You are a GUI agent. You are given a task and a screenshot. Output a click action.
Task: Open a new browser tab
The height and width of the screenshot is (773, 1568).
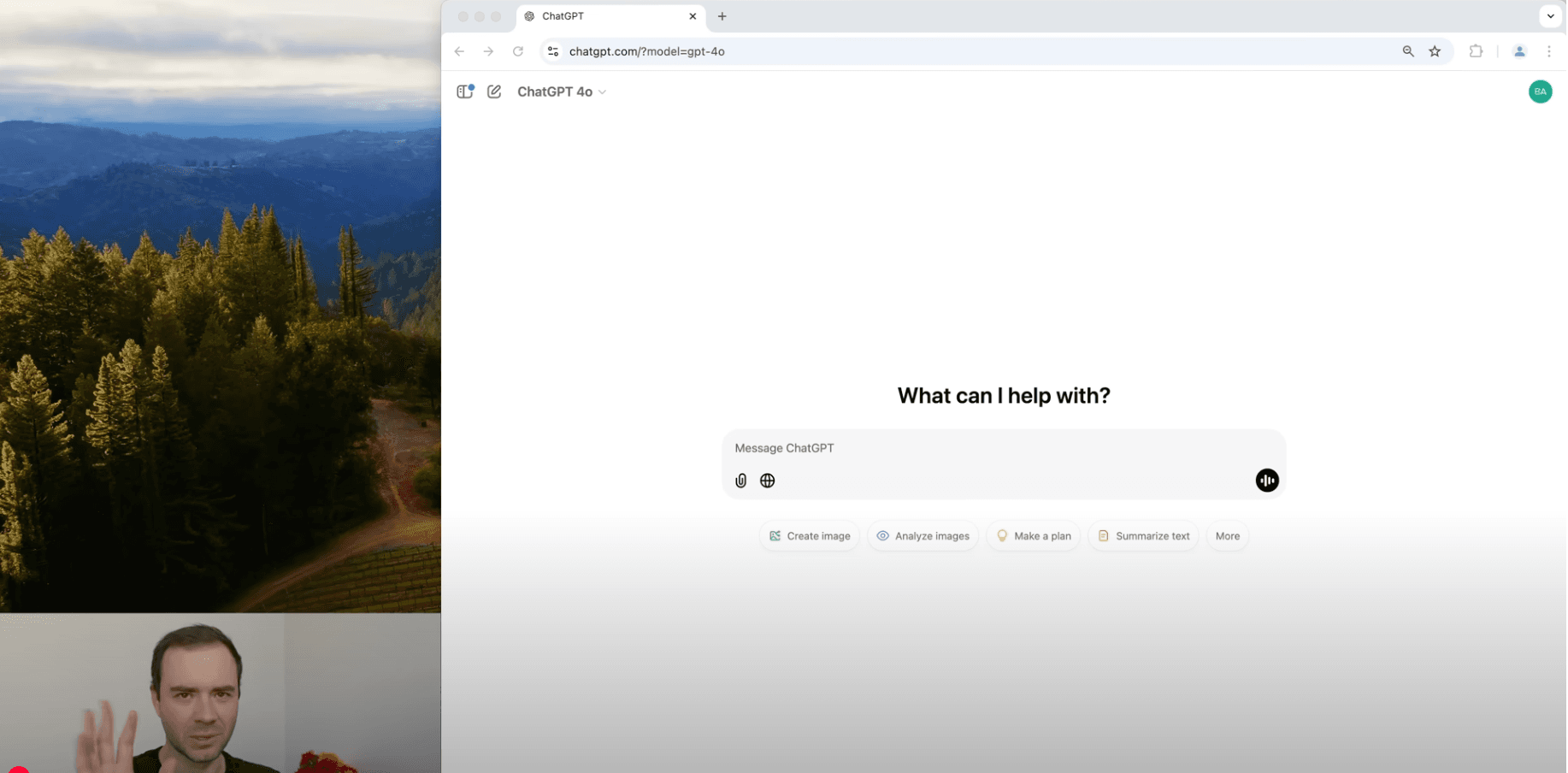pyautogui.click(x=722, y=16)
